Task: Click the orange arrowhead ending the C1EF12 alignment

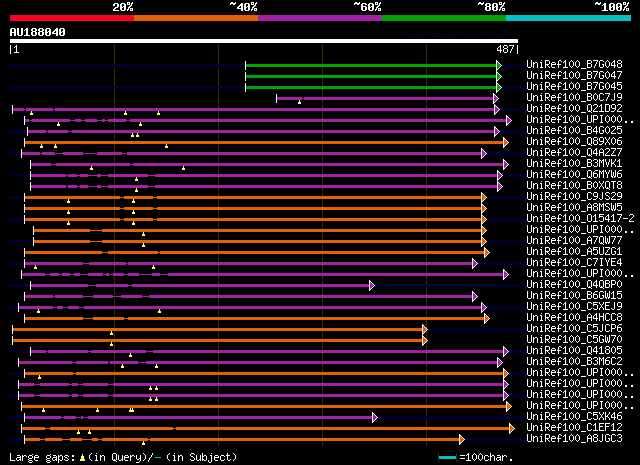Action: pos(512,429)
